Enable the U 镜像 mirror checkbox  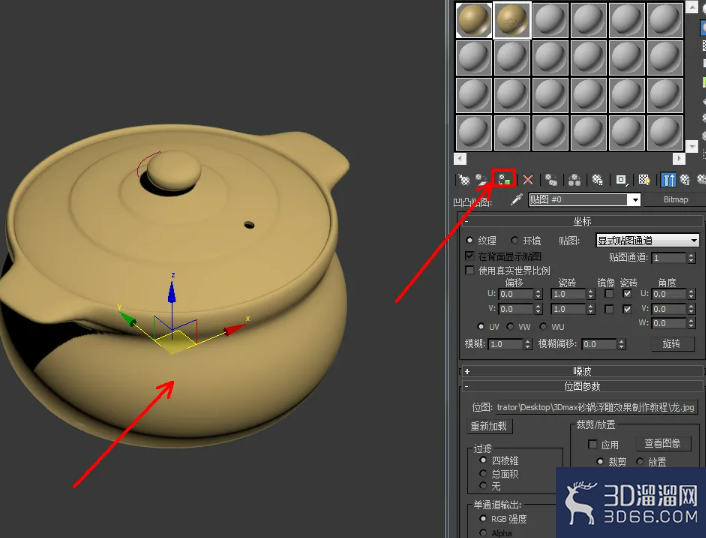[x=609, y=294]
